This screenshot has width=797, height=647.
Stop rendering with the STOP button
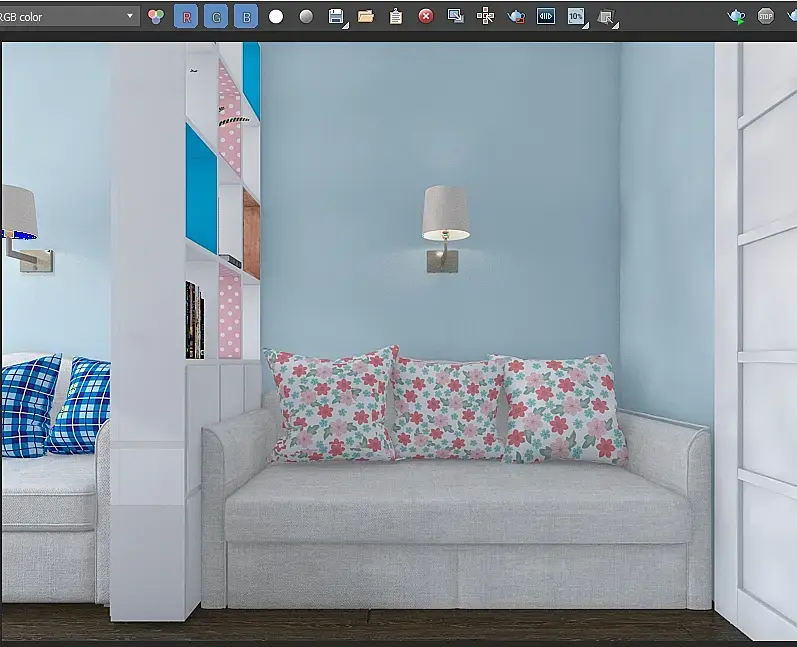pyautogui.click(x=765, y=16)
